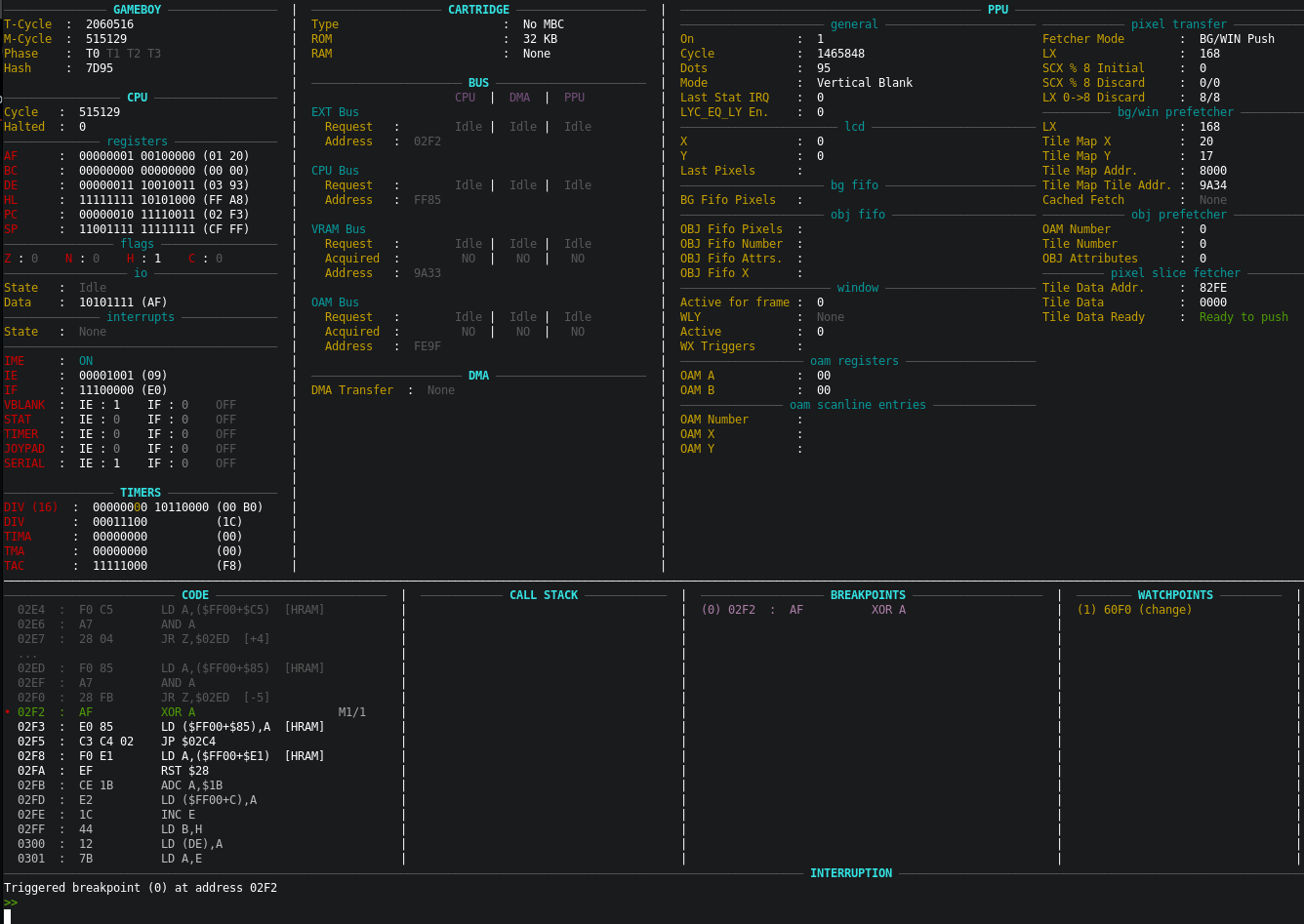The image size is (1304, 924).
Task: Click the Z flag value
Action: pos(34,259)
